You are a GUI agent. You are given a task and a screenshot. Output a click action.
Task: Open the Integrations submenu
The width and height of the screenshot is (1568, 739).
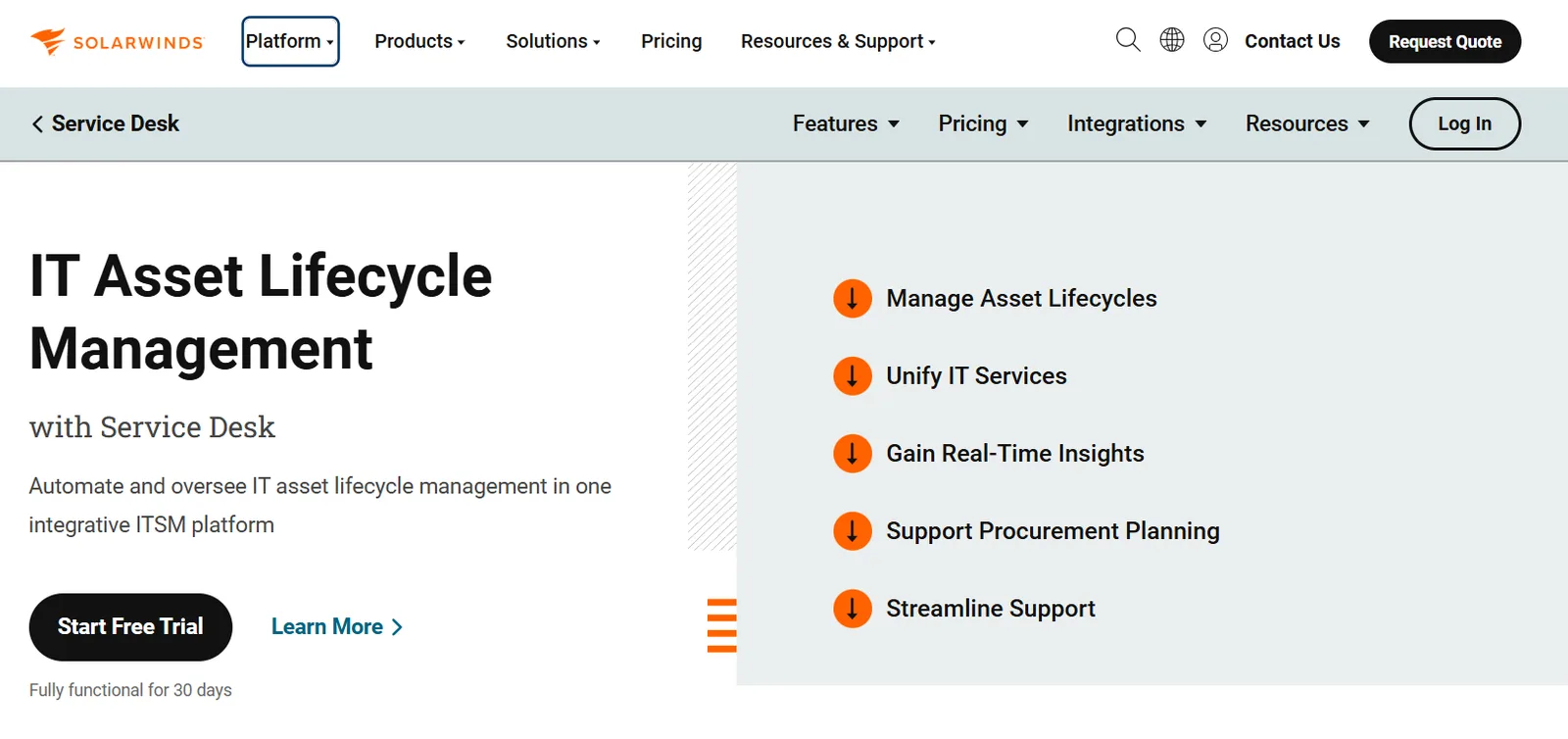(x=1137, y=123)
